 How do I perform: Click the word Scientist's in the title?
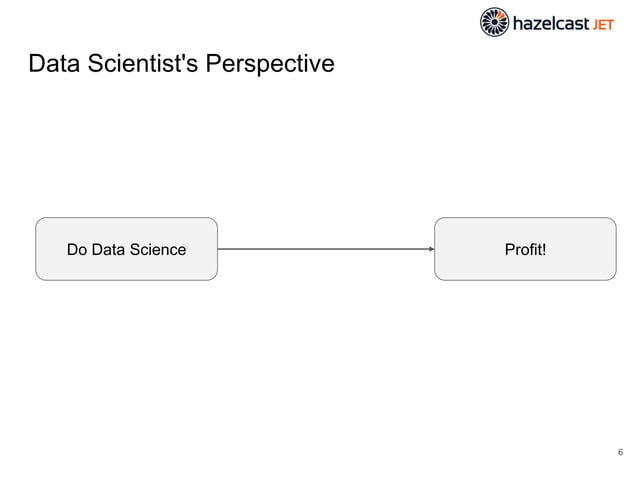[x=142, y=63]
